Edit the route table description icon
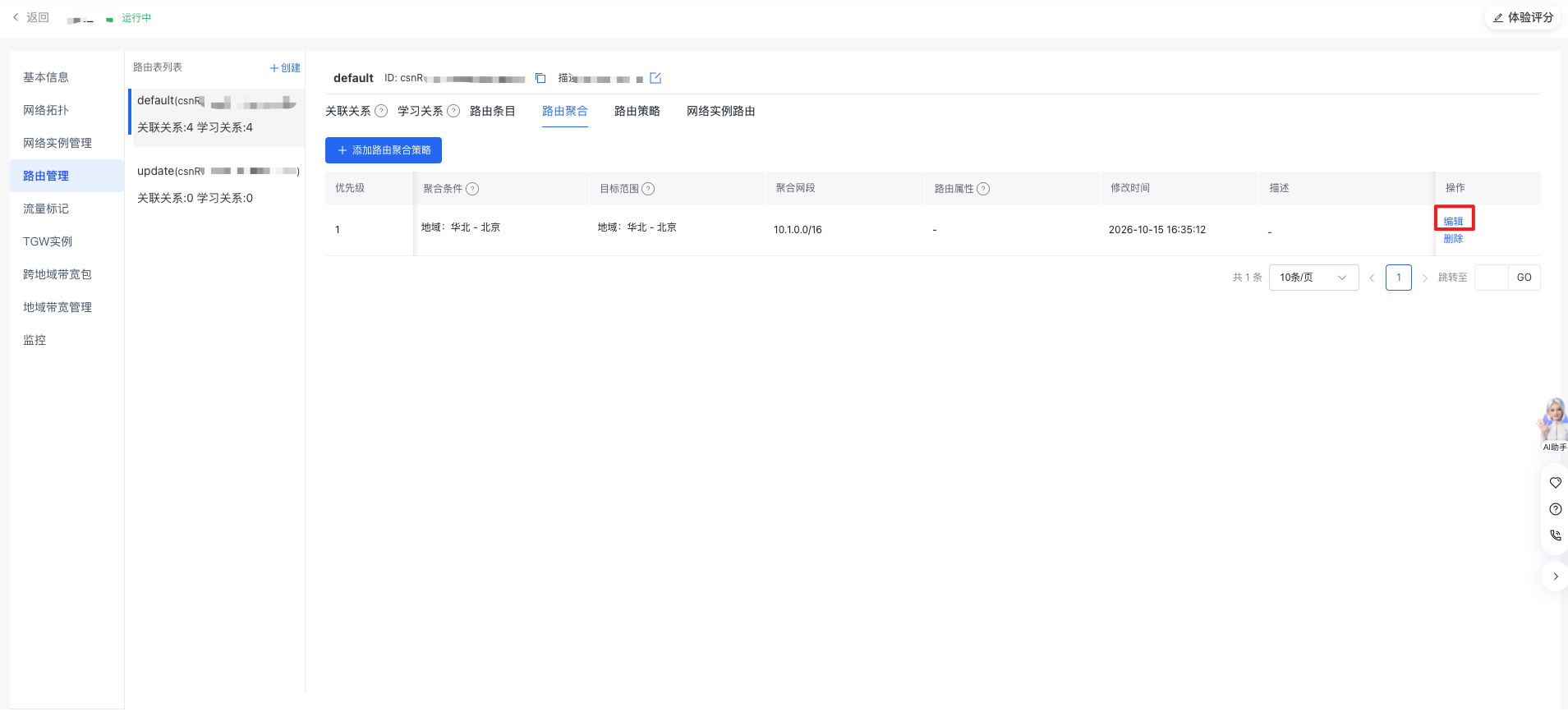This screenshot has width=1568, height=716. [655, 78]
